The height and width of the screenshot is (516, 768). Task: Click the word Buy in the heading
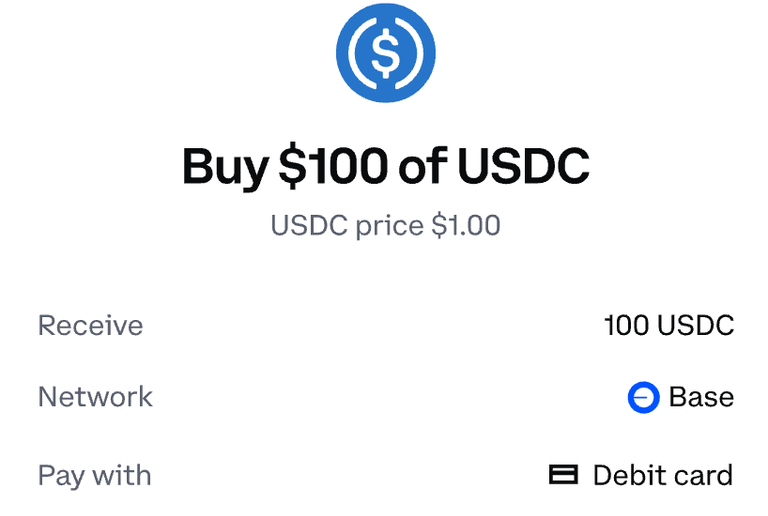coord(225,167)
